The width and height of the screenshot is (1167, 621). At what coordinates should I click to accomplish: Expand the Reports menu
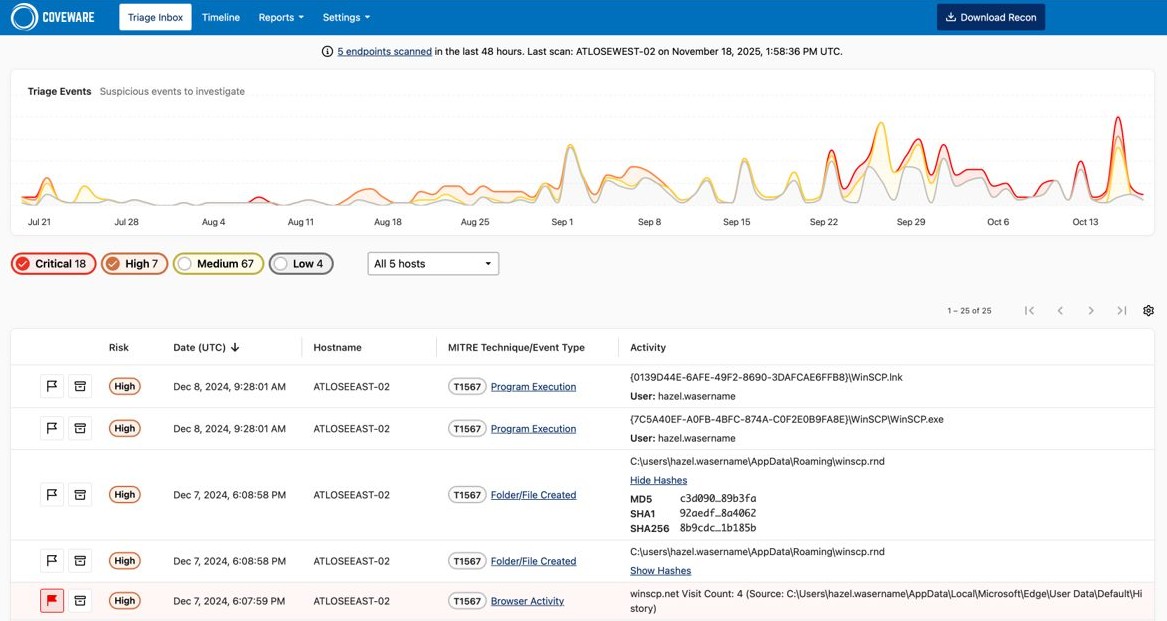point(280,17)
